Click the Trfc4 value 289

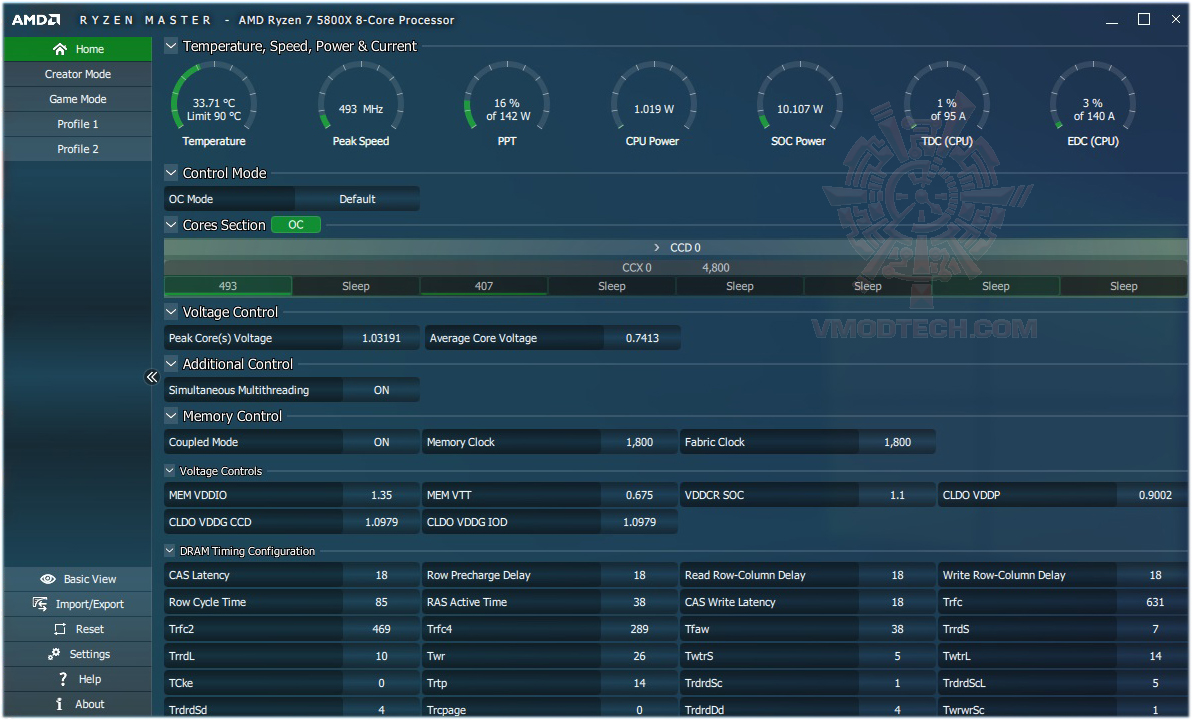[x=639, y=630]
